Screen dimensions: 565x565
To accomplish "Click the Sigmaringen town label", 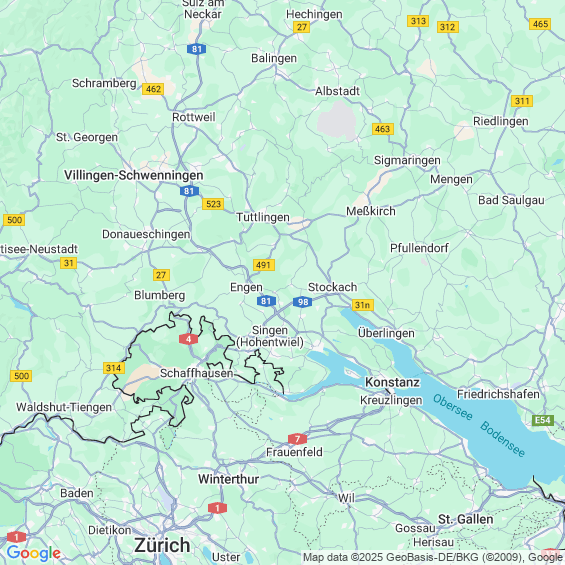I will pyautogui.click(x=407, y=160).
